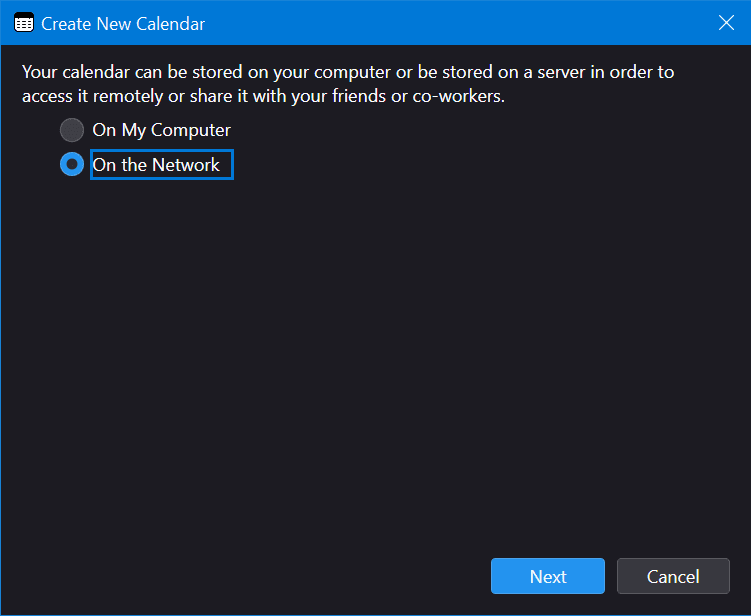Click the storage description paragraph
The width and height of the screenshot is (751, 616).
click(348, 85)
